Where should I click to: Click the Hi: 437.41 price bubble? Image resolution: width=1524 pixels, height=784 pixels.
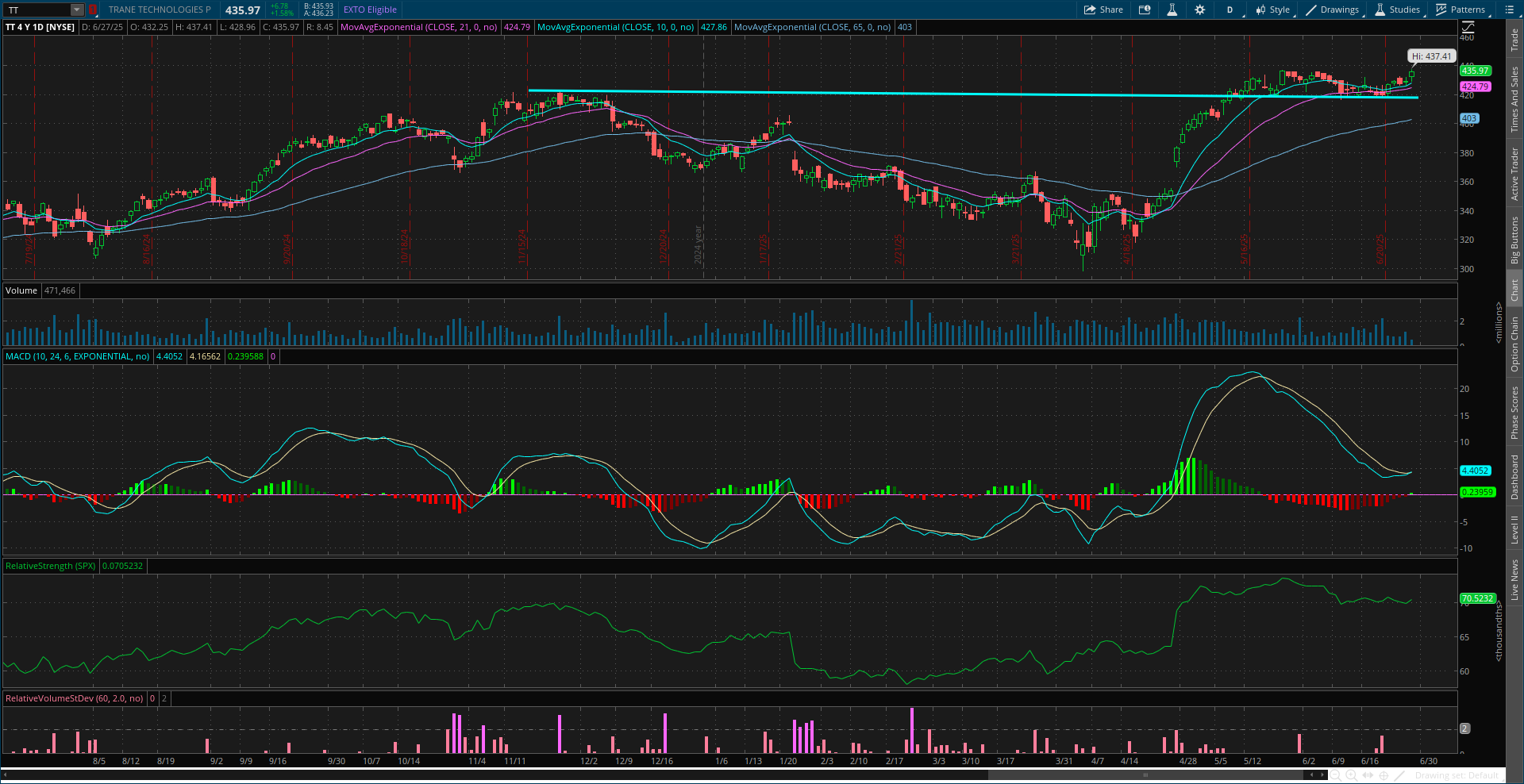[x=1431, y=56]
